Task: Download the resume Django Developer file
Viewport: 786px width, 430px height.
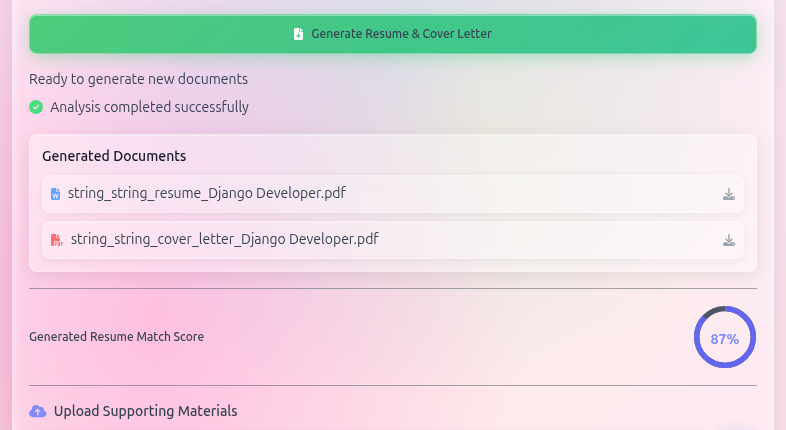Action: point(729,194)
